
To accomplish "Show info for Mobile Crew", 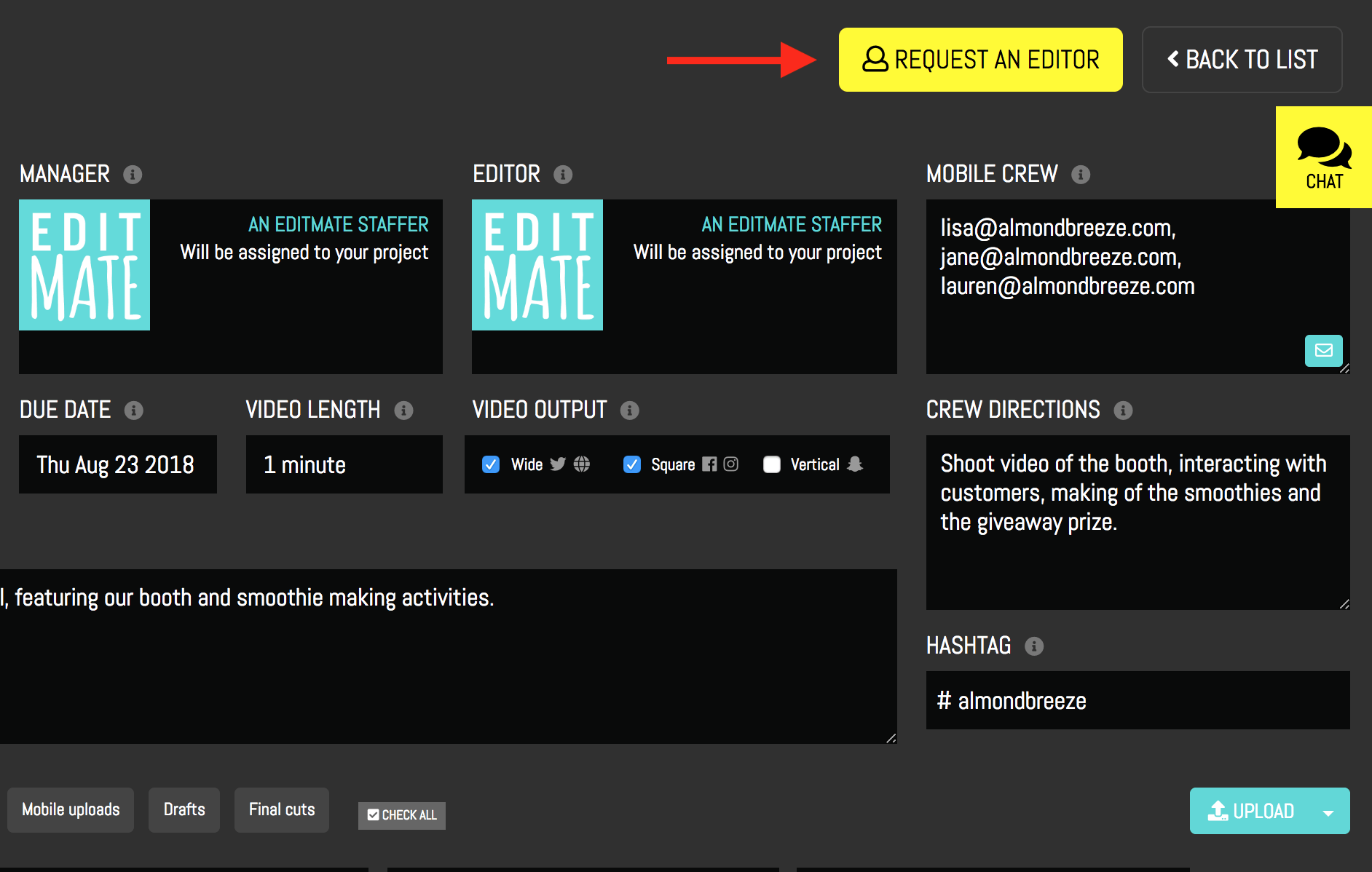I will point(1081,175).
